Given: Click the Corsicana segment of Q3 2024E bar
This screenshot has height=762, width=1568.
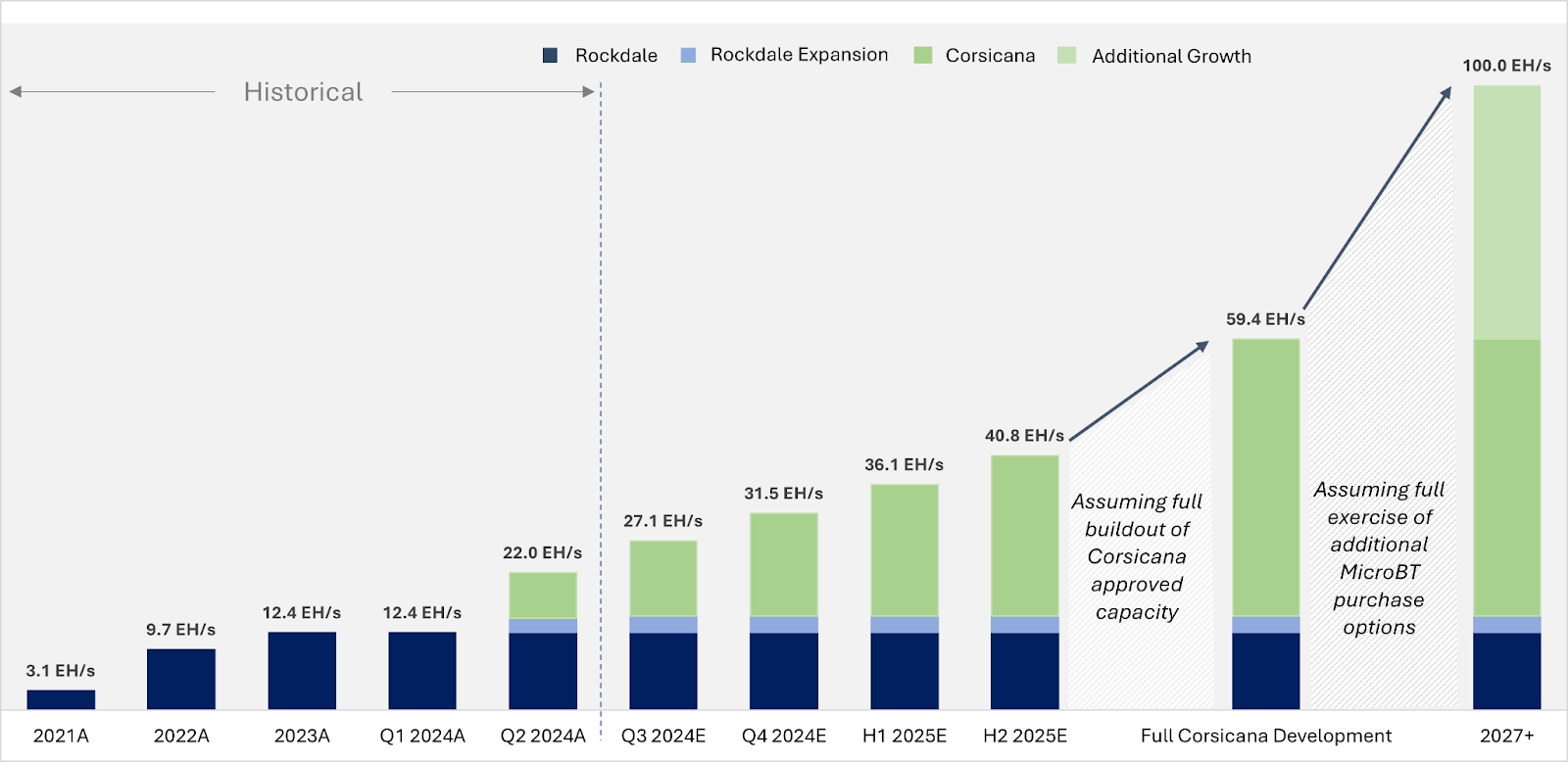Looking at the screenshot, I should (663, 579).
